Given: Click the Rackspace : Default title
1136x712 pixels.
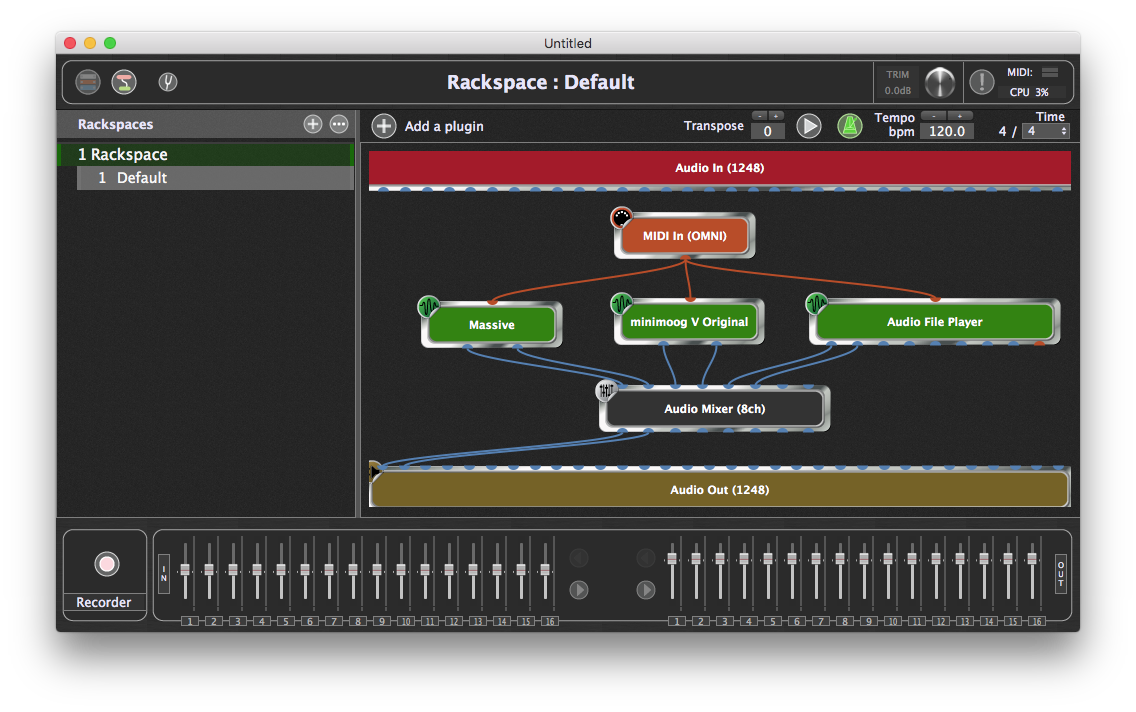Looking at the screenshot, I should [540, 82].
